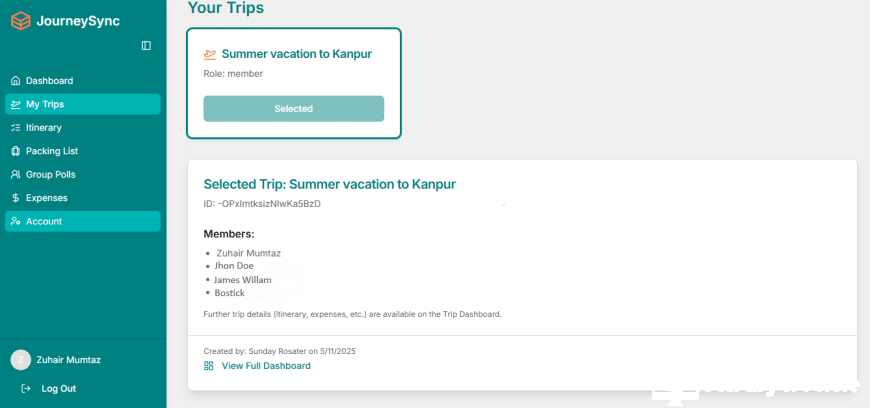Click the Account user icon
The height and width of the screenshot is (408, 870).
(15, 222)
